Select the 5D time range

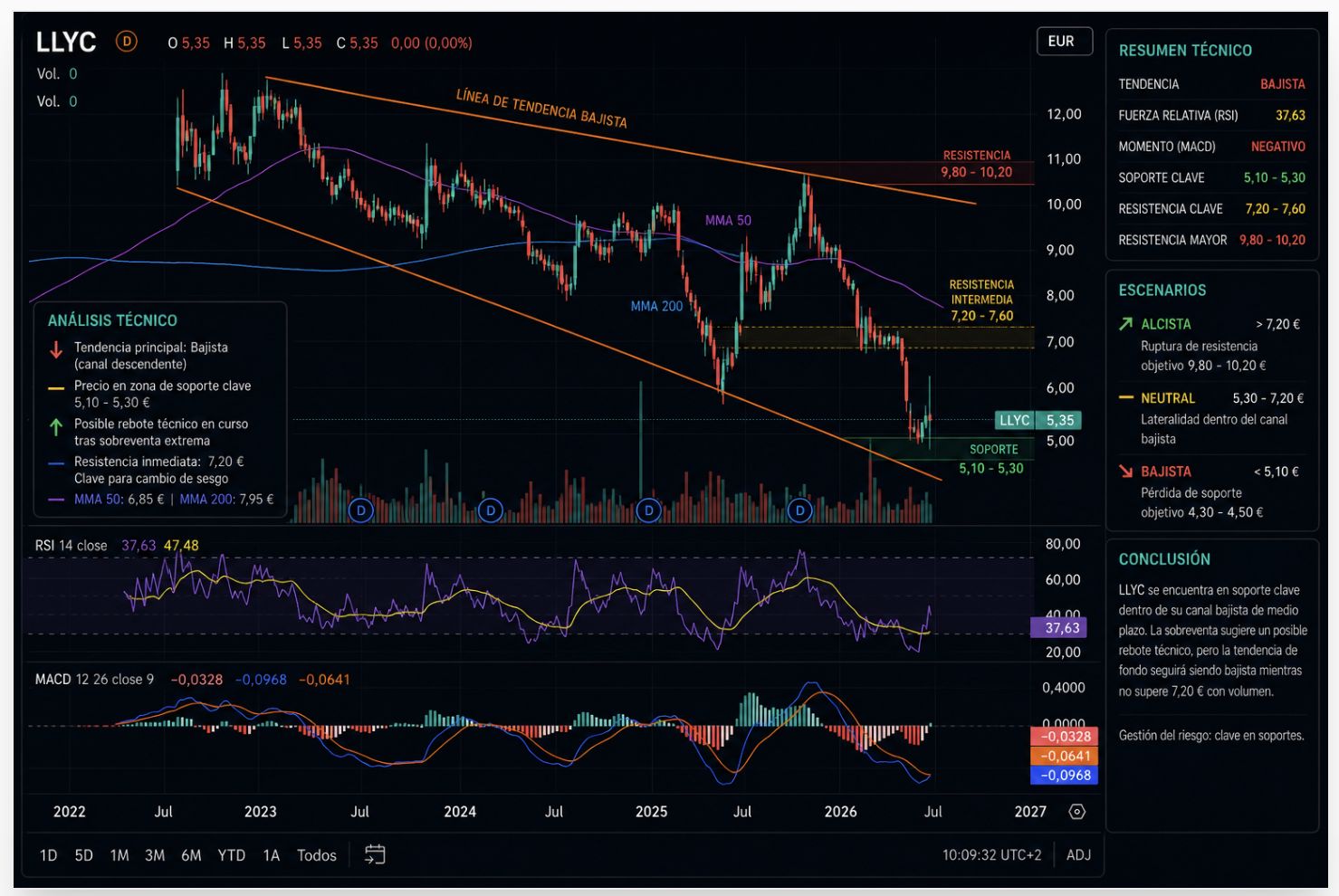click(84, 855)
